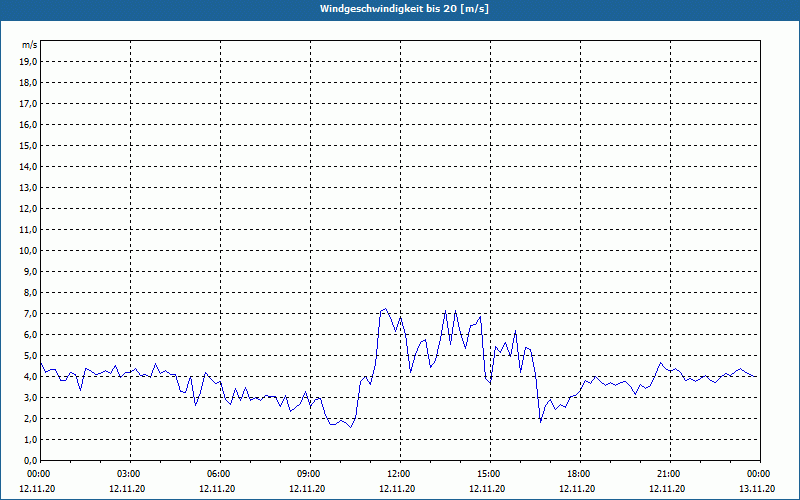Click the 11,0 y-axis label

(28, 230)
